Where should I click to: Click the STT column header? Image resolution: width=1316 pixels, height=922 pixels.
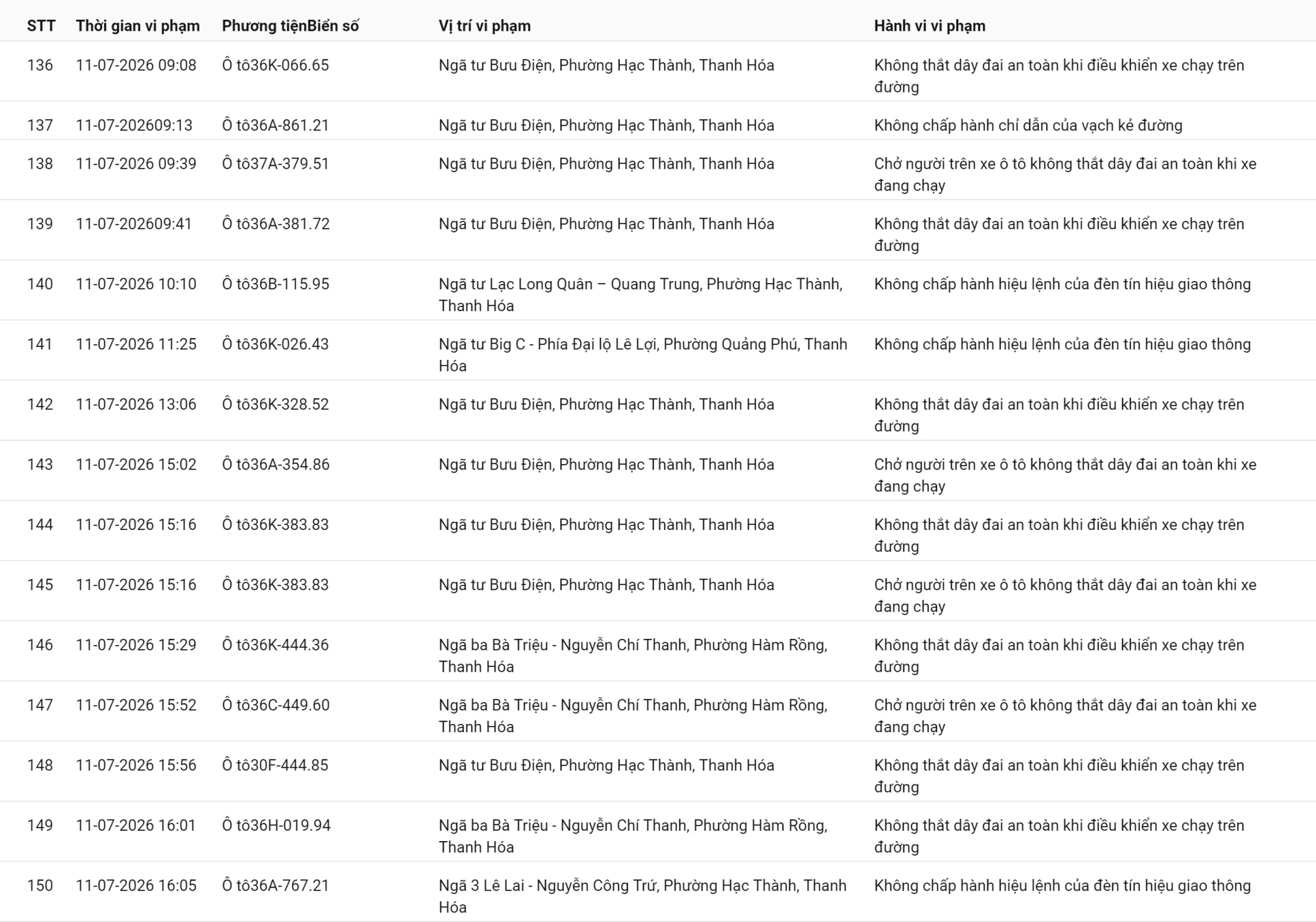pos(41,26)
